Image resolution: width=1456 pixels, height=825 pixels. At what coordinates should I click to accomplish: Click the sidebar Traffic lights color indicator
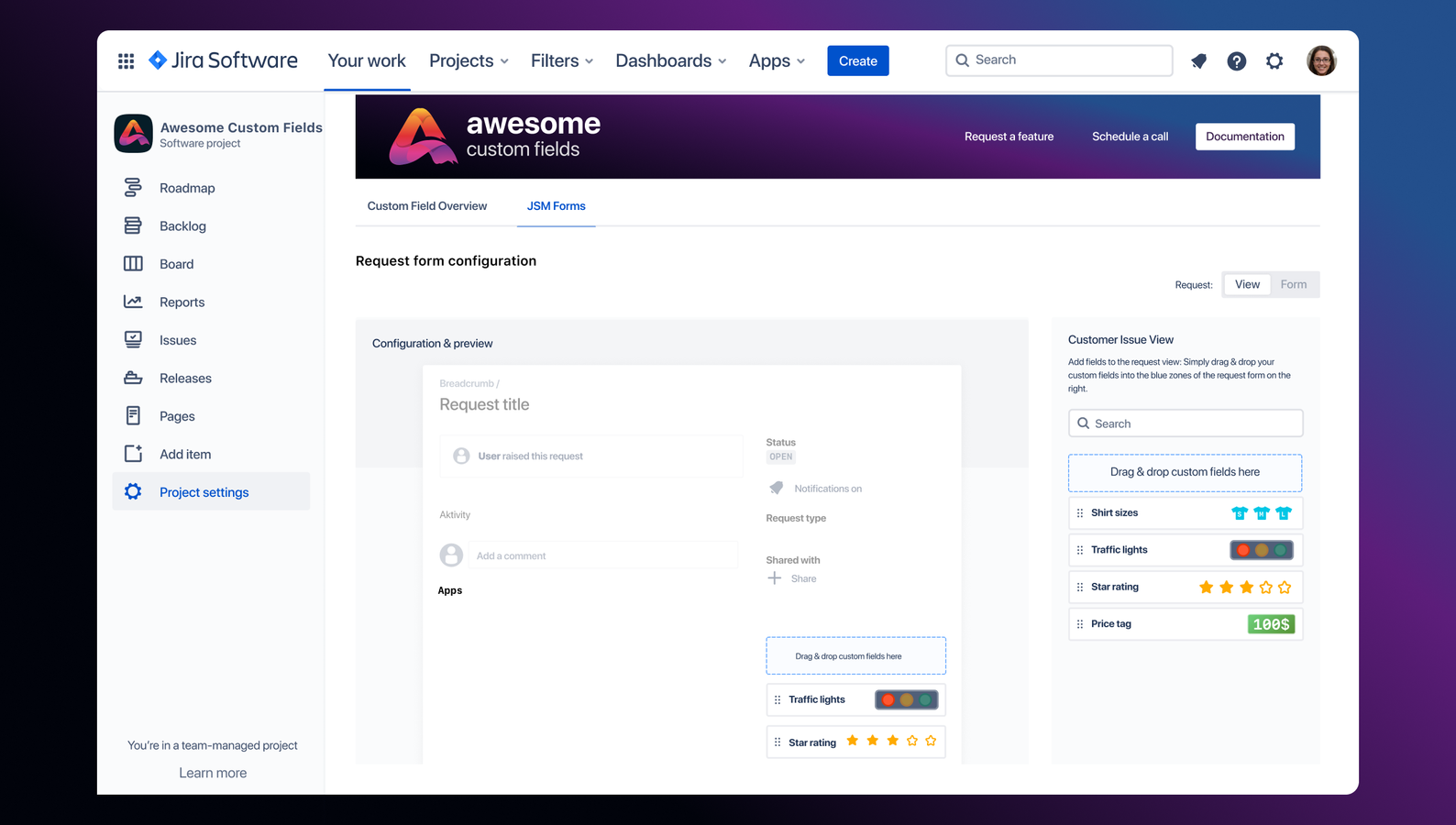tap(1262, 550)
